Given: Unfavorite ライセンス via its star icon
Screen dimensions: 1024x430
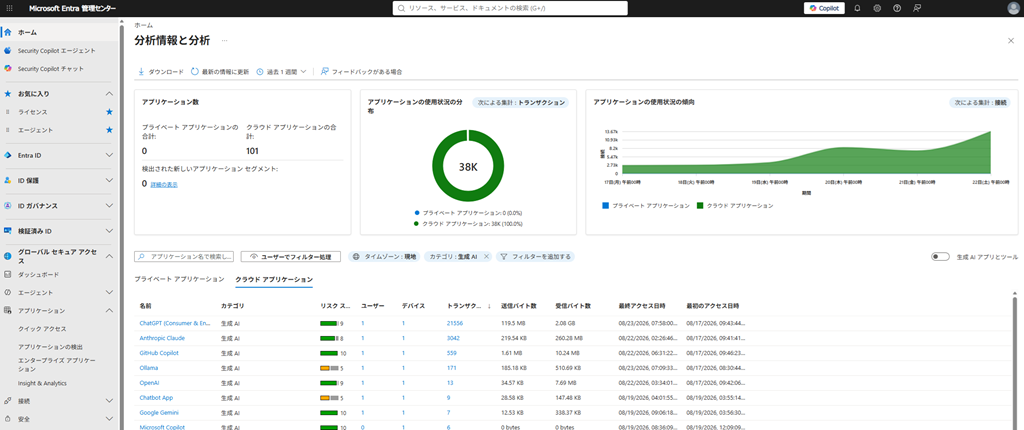Looking at the screenshot, I should coord(110,112).
